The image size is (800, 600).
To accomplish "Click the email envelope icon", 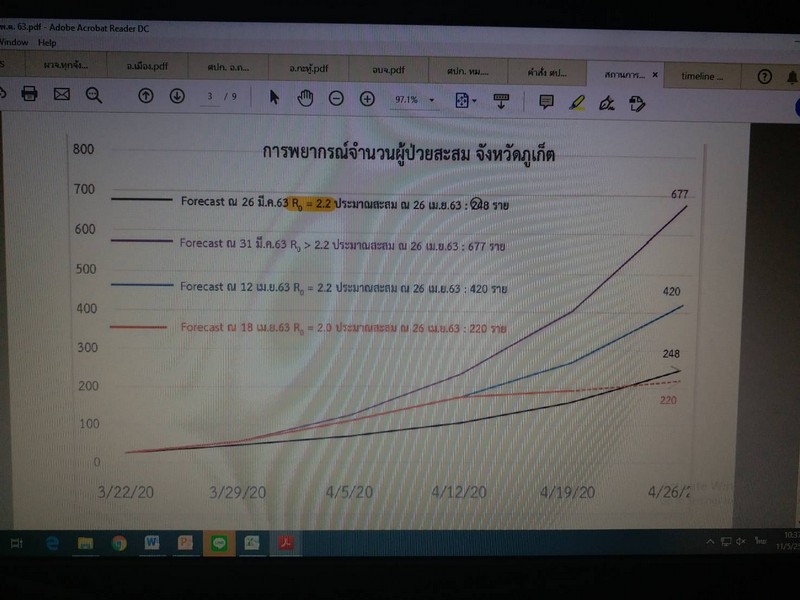I will 62,95.
